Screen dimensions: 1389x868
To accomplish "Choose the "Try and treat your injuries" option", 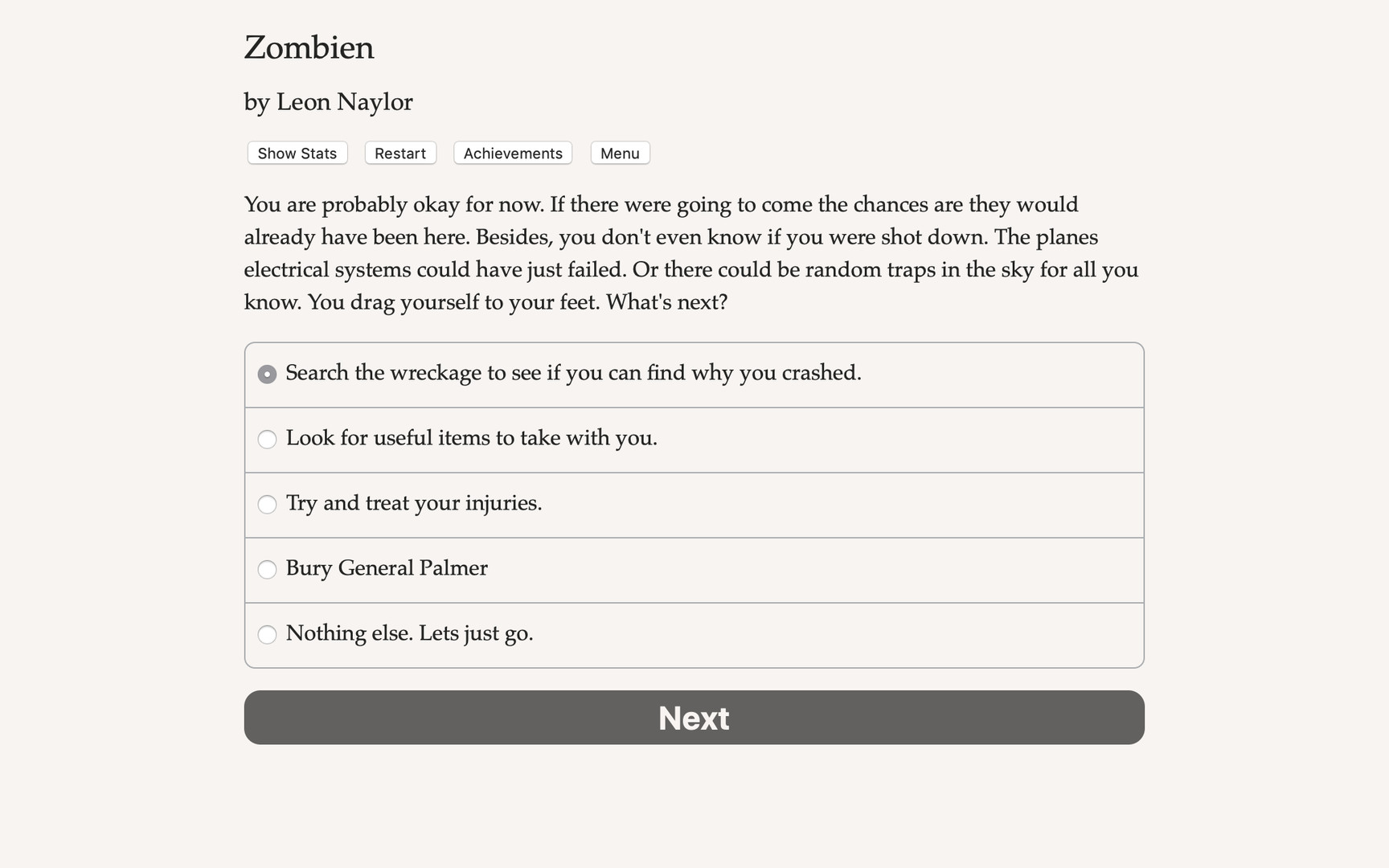I will (x=267, y=505).
